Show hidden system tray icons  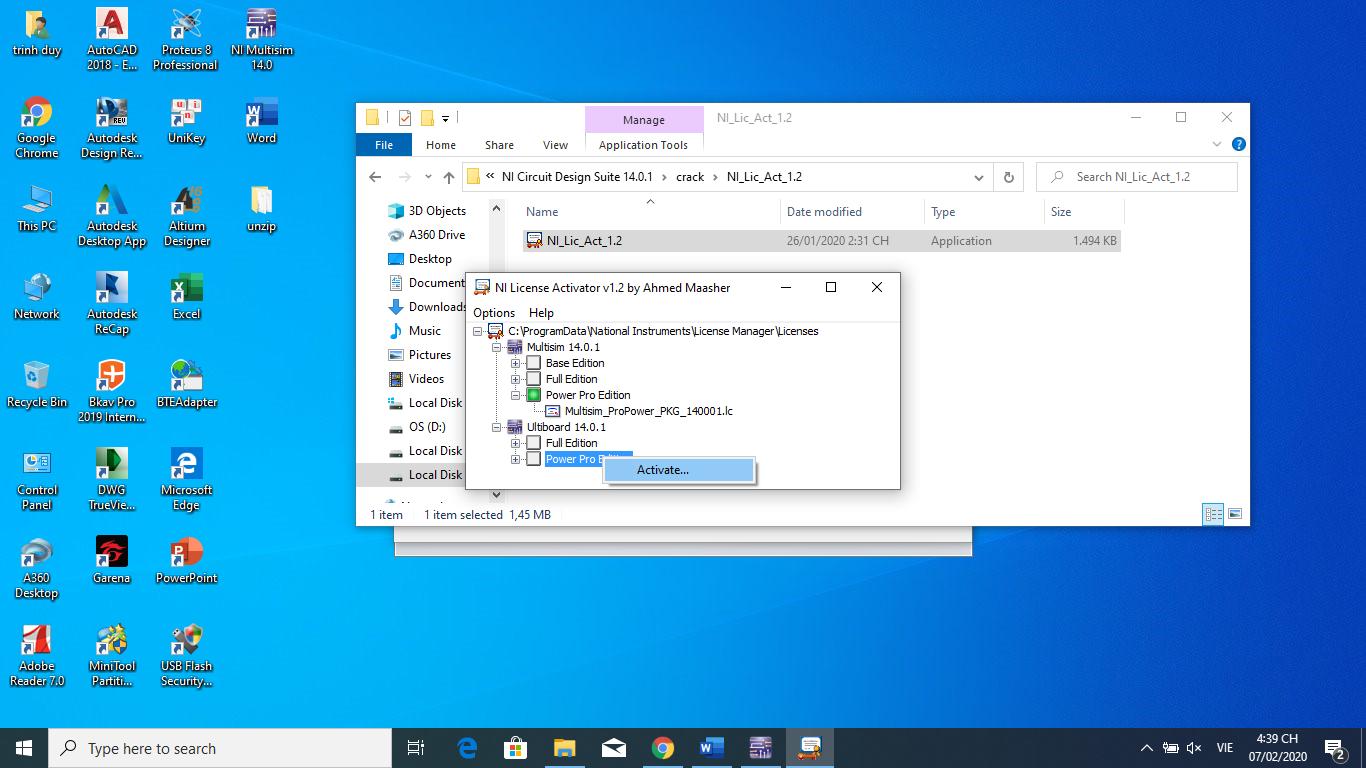pos(1147,748)
